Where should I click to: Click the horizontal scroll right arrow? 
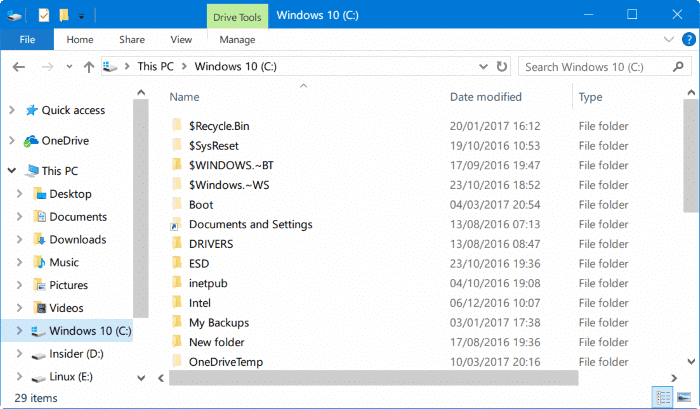coord(674,378)
